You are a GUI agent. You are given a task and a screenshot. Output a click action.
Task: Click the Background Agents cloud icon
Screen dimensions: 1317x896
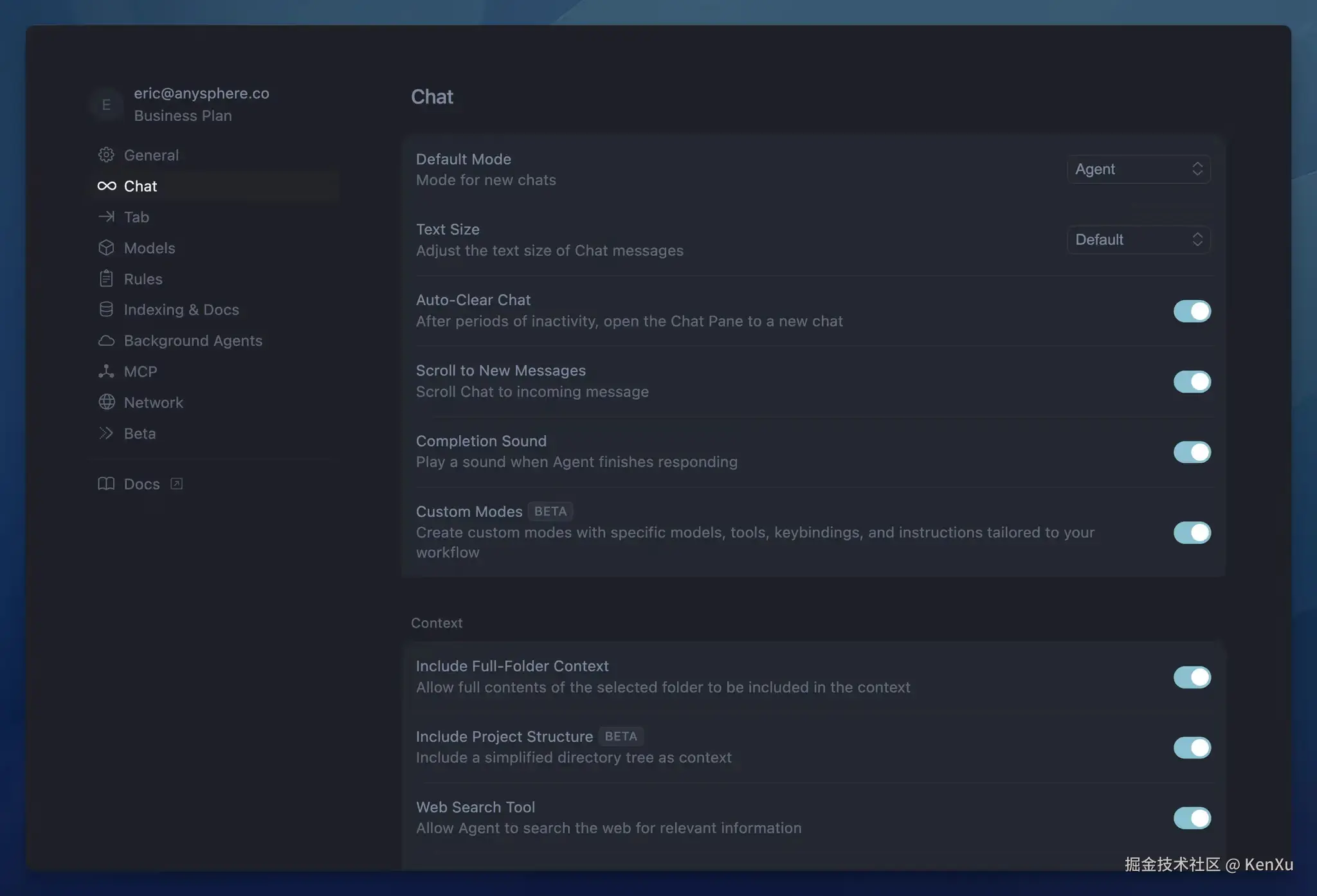106,341
